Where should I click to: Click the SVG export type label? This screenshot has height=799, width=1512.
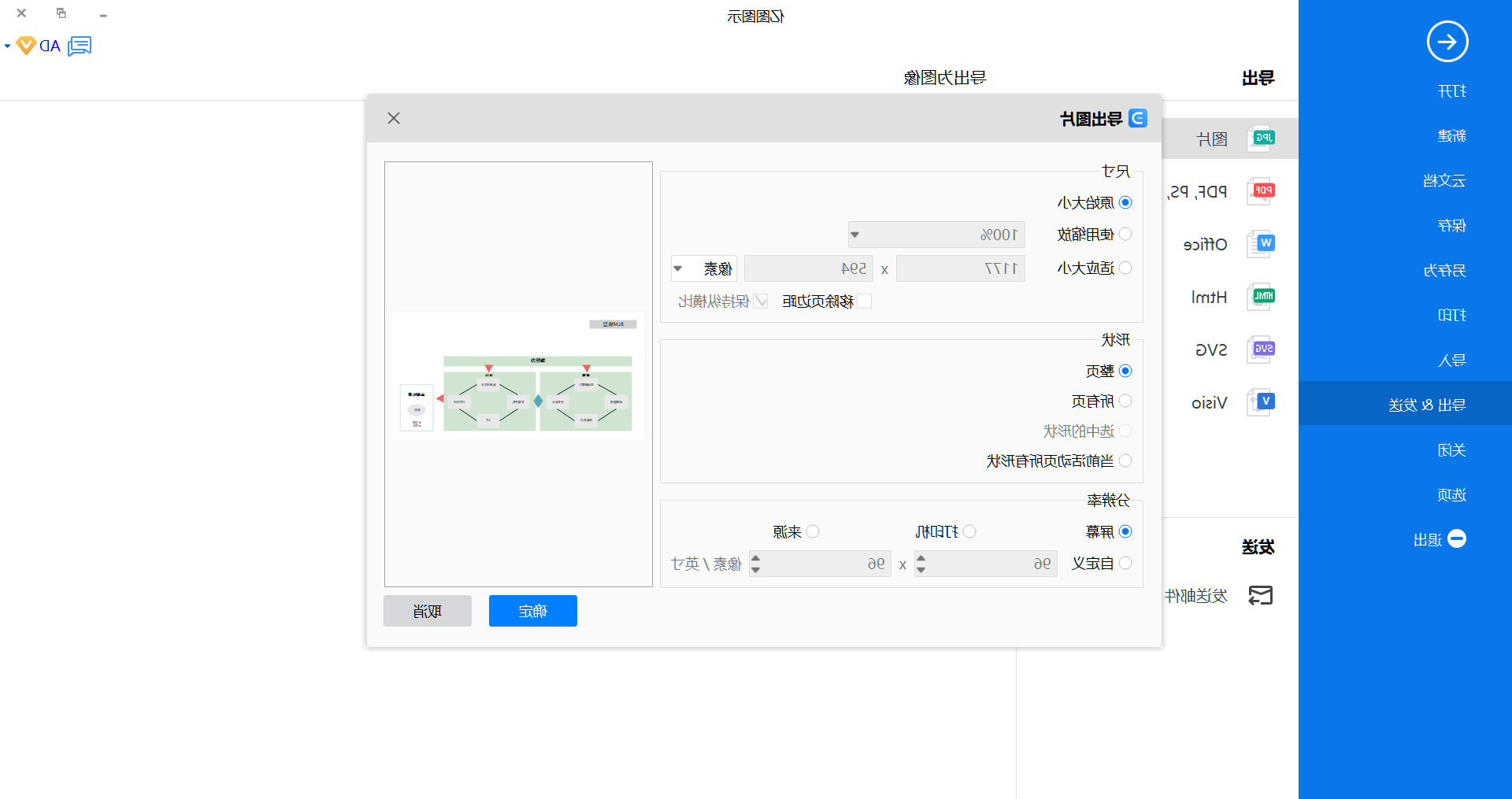[x=1211, y=350]
